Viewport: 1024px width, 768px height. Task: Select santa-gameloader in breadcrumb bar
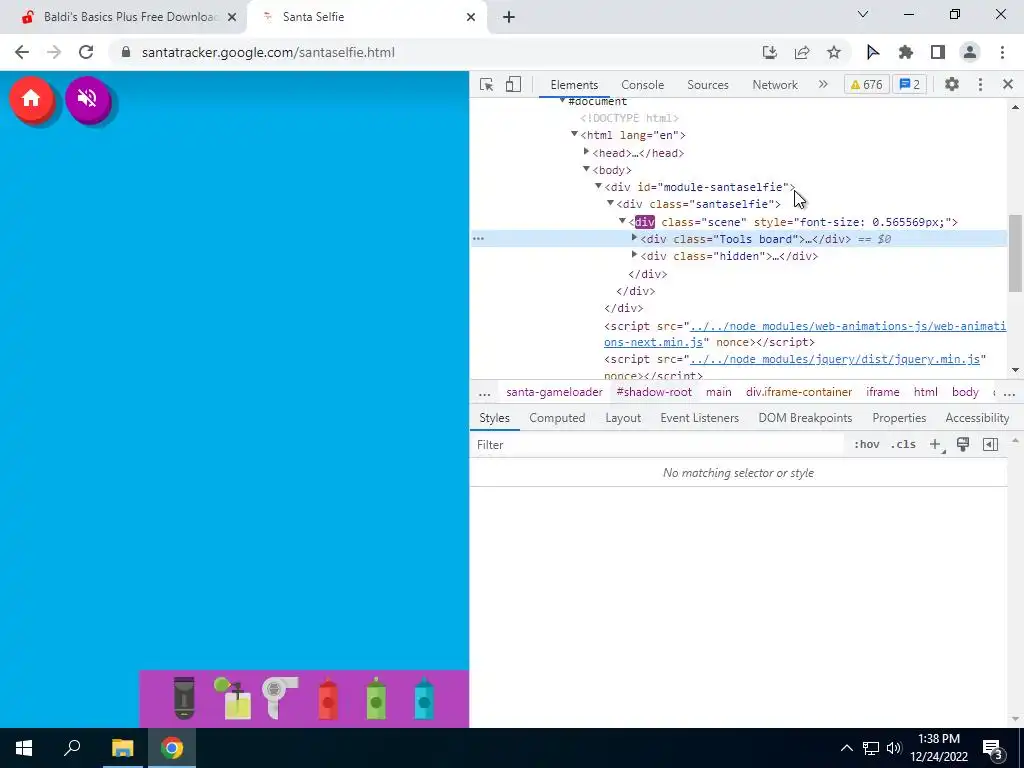[554, 392]
